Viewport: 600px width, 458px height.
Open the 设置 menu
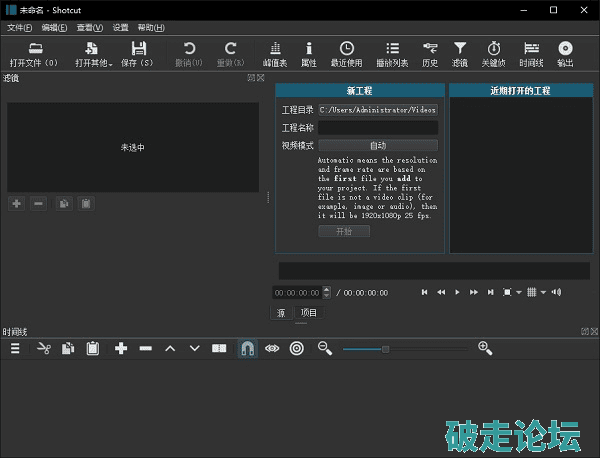pyautogui.click(x=120, y=27)
